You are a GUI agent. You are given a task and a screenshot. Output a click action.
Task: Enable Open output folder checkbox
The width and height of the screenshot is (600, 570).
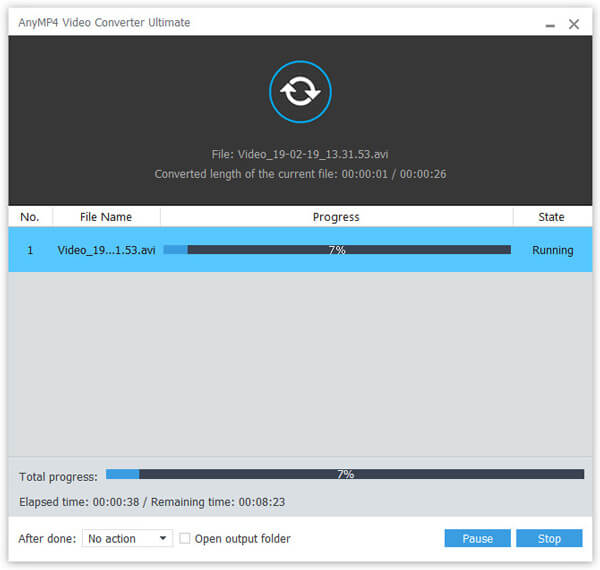[185, 538]
